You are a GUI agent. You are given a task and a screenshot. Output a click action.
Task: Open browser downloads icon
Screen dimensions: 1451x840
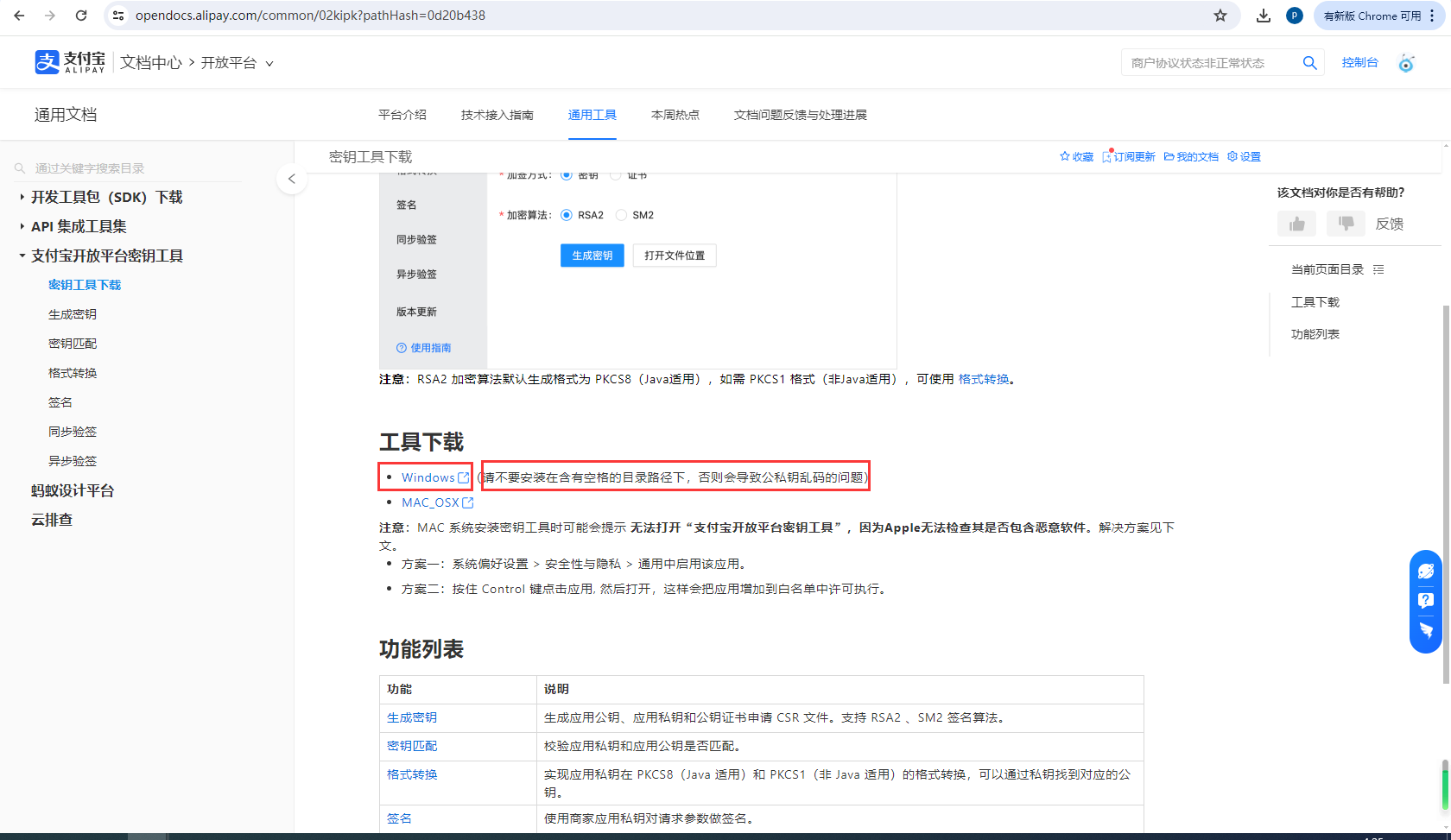1264,16
